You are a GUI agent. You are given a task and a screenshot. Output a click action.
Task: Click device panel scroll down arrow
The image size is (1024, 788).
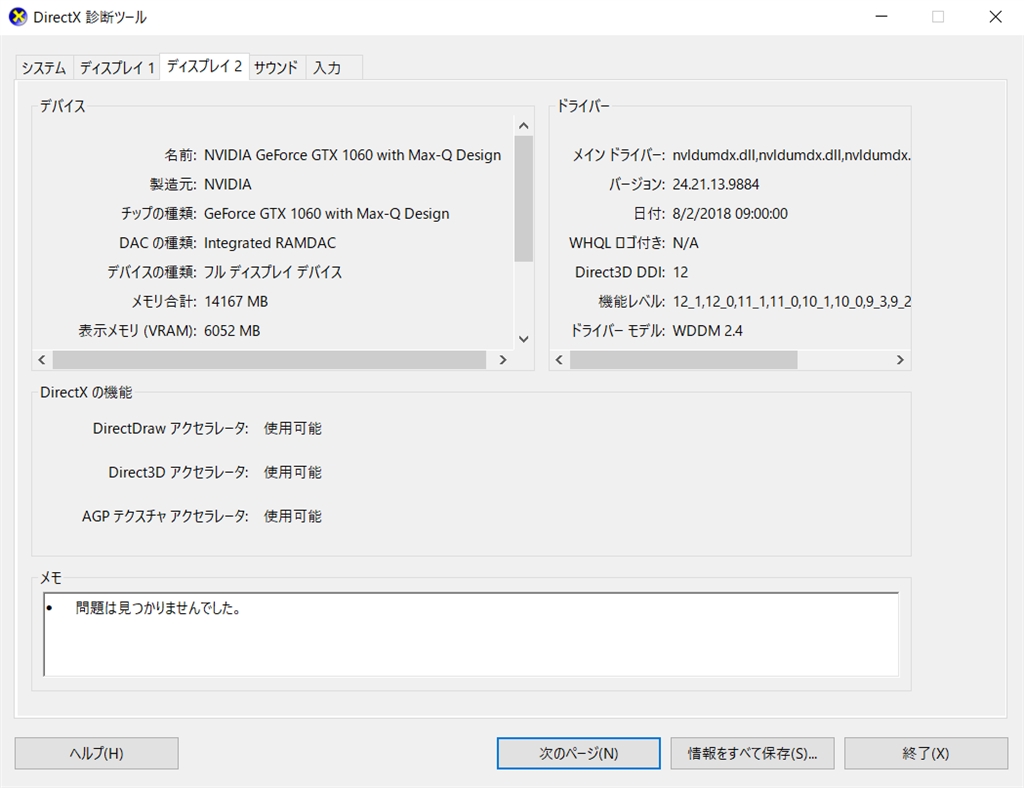(523, 339)
